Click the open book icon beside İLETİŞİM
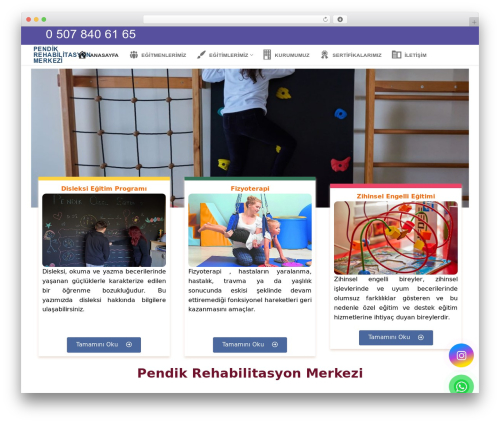This screenshot has width=500, height=423. [397, 55]
